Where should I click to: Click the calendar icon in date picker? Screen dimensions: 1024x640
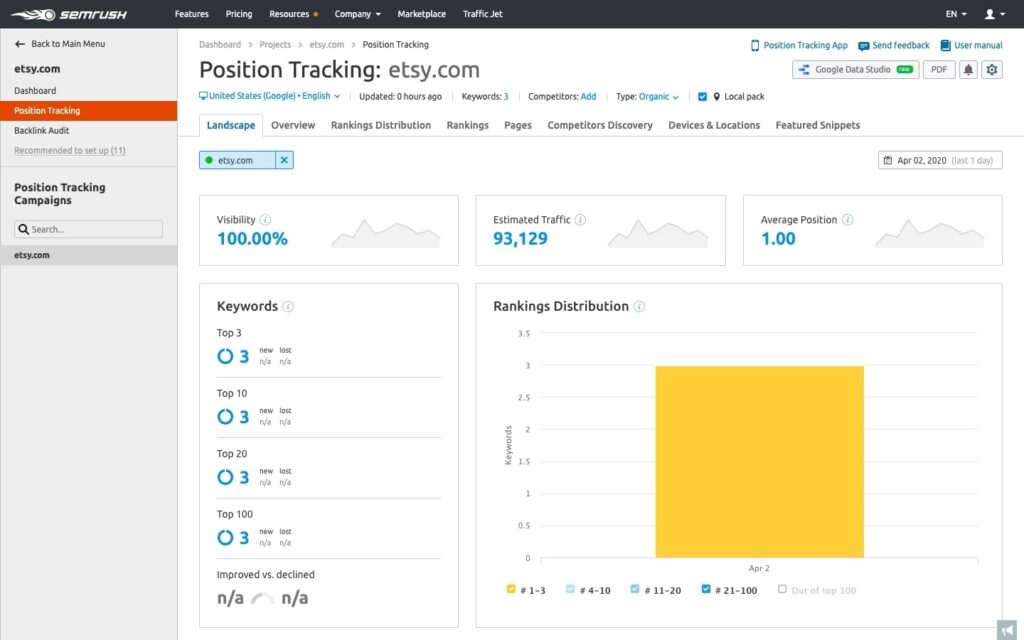(x=888, y=160)
